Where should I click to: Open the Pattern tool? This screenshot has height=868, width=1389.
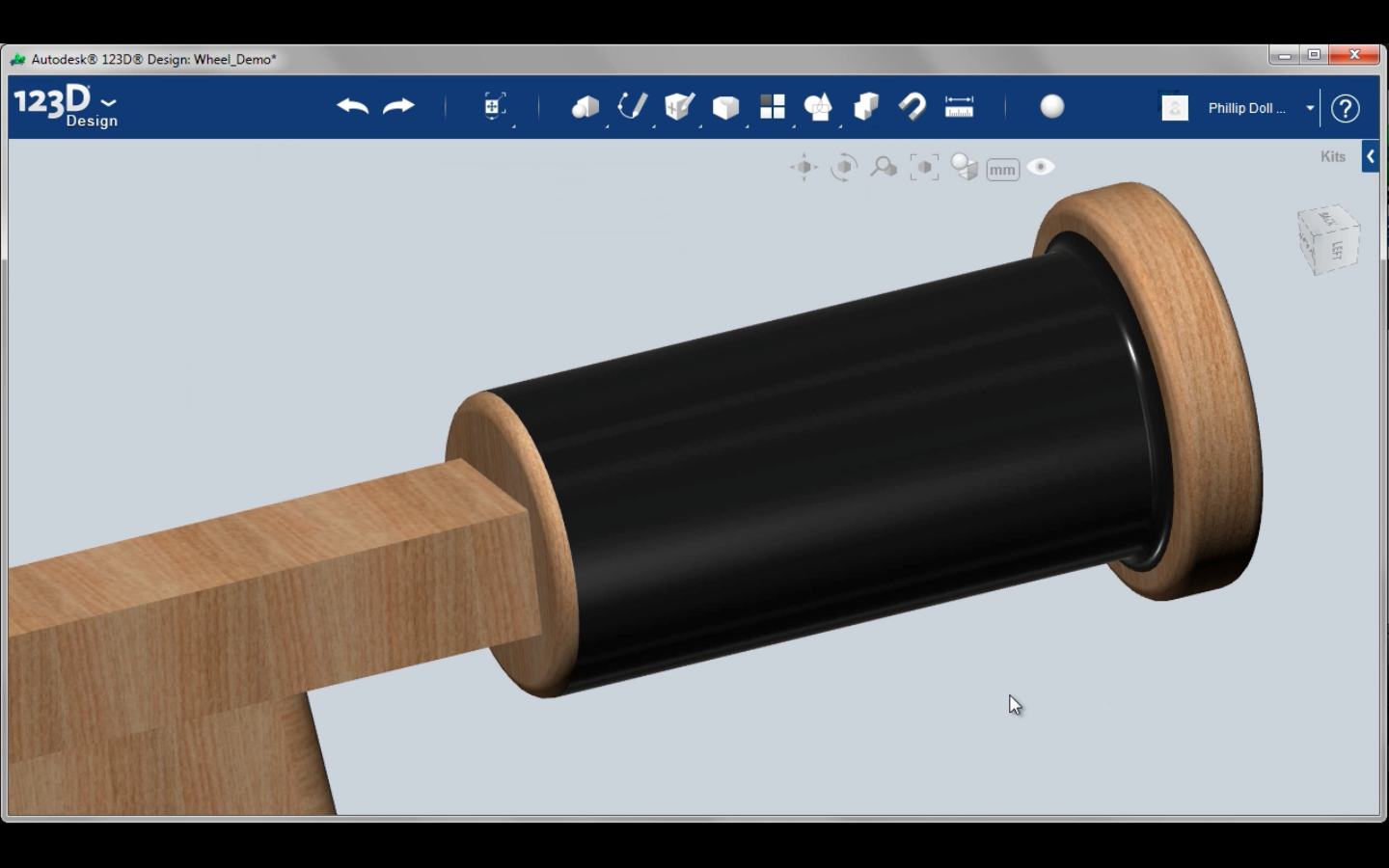coord(773,106)
